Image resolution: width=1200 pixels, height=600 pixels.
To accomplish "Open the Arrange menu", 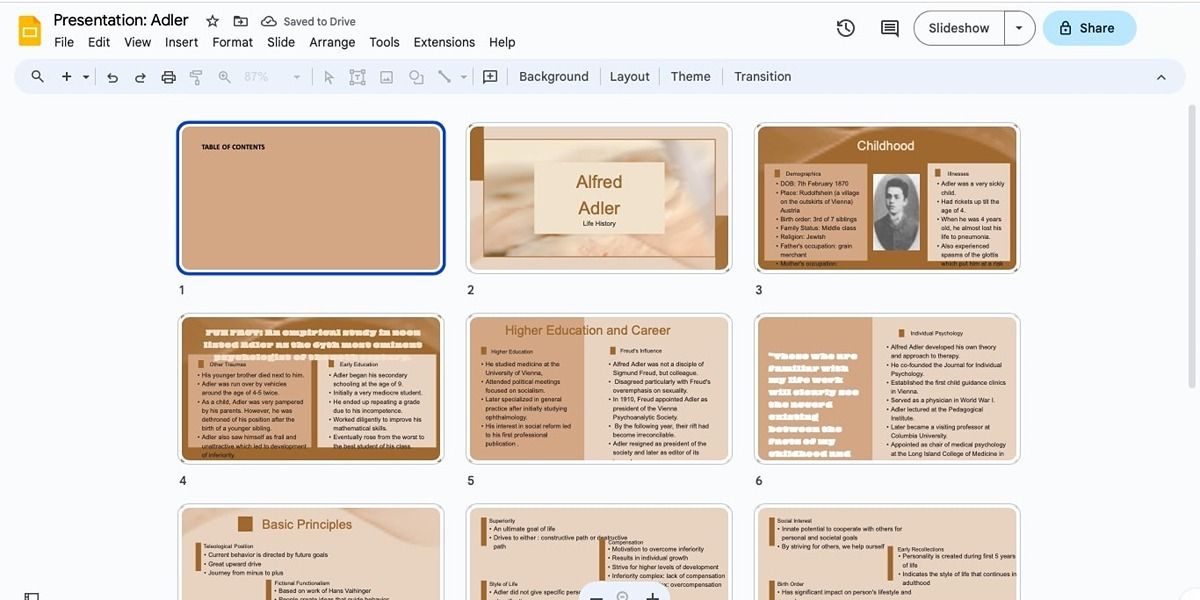I will tap(331, 42).
